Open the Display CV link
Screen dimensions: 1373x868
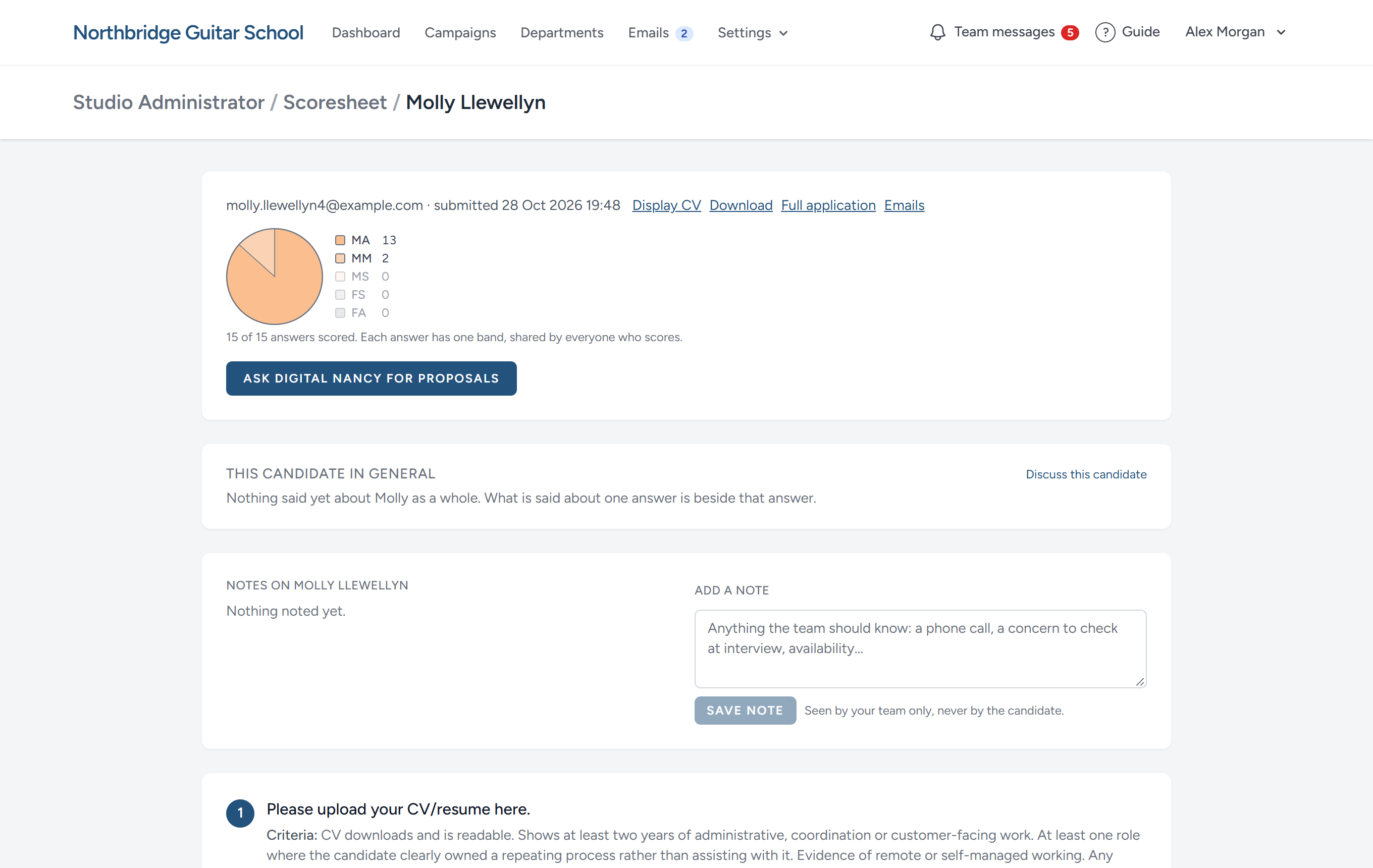pyautogui.click(x=666, y=205)
